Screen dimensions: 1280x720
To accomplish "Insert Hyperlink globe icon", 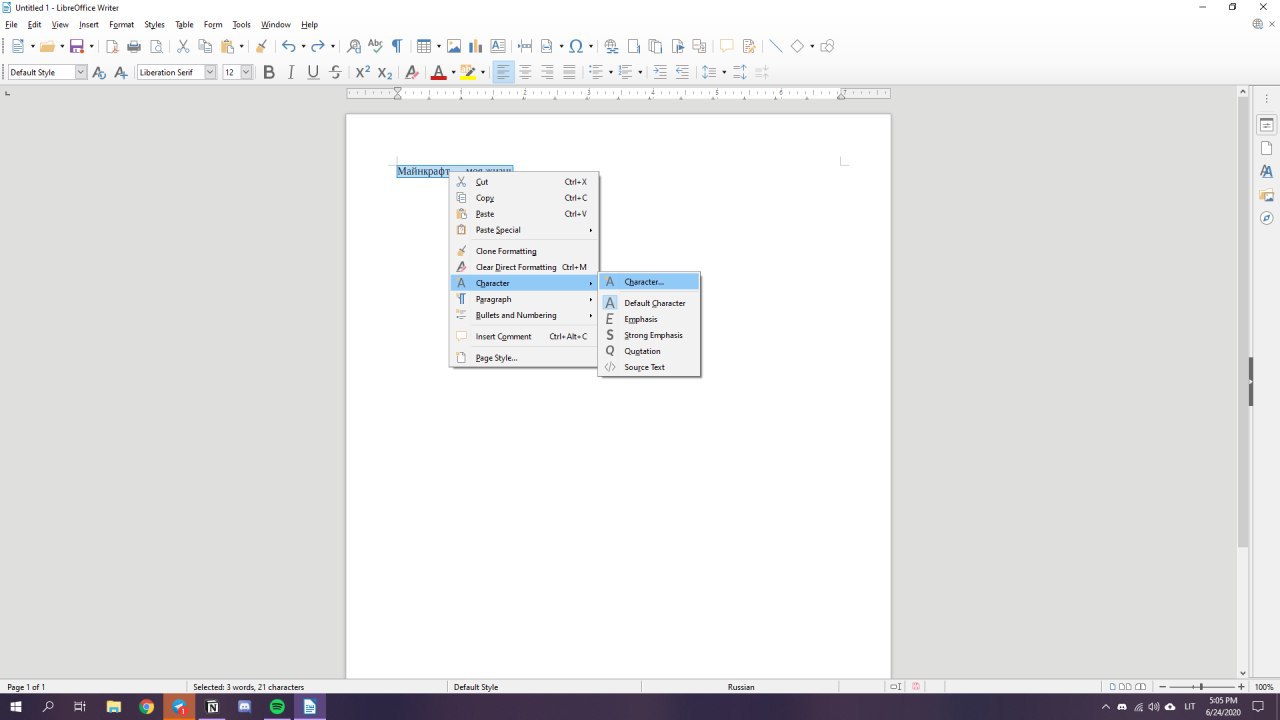I will (611, 46).
